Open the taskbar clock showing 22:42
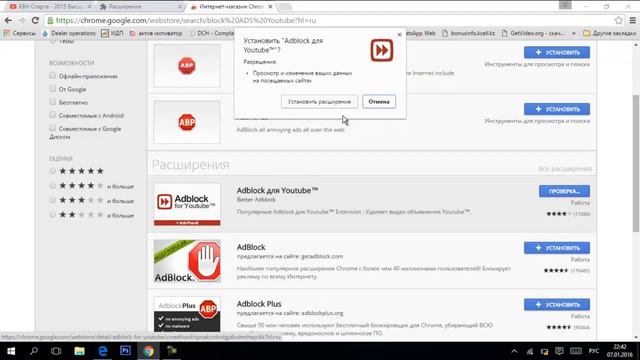 point(620,351)
